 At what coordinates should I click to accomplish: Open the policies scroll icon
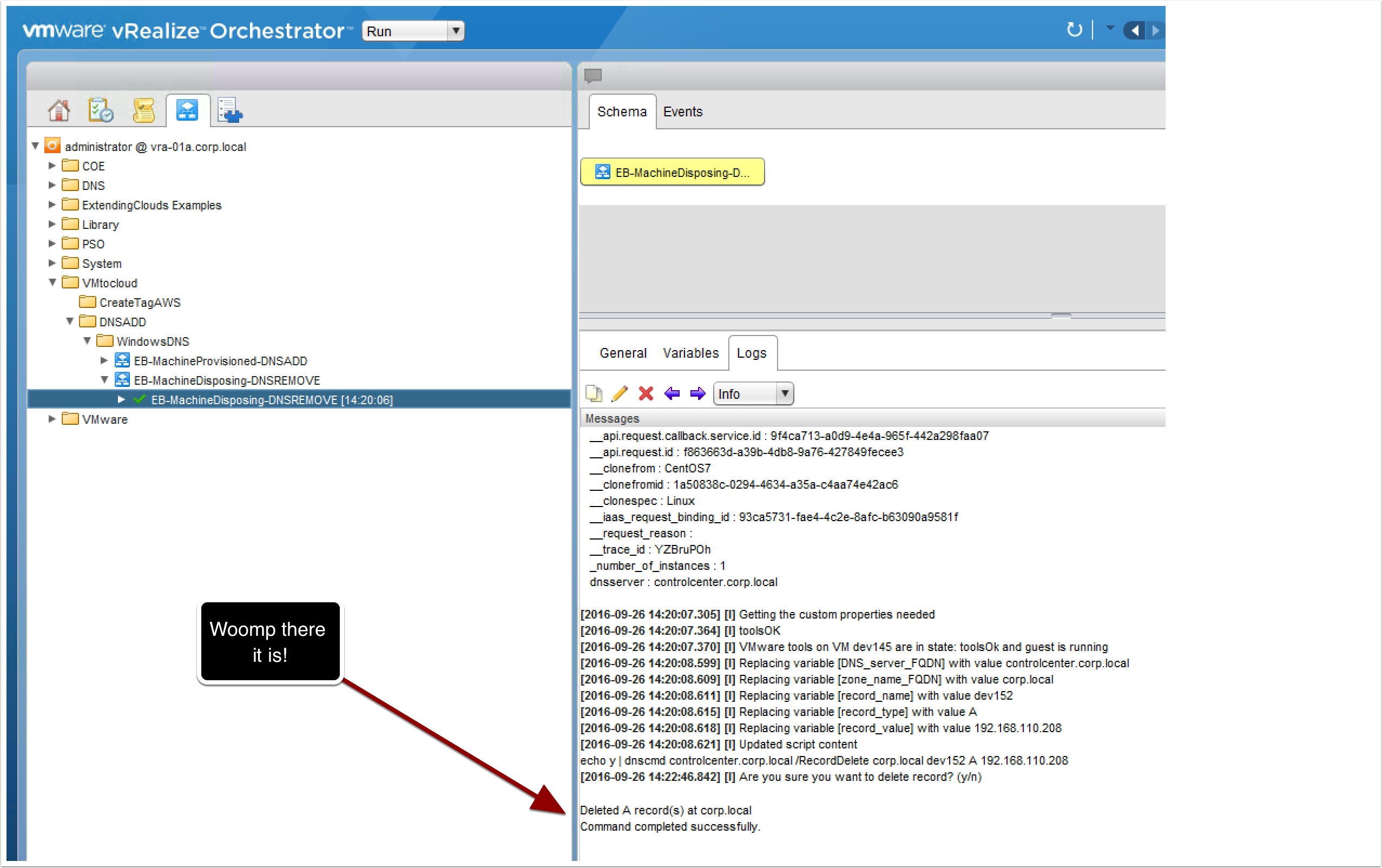pos(143,110)
